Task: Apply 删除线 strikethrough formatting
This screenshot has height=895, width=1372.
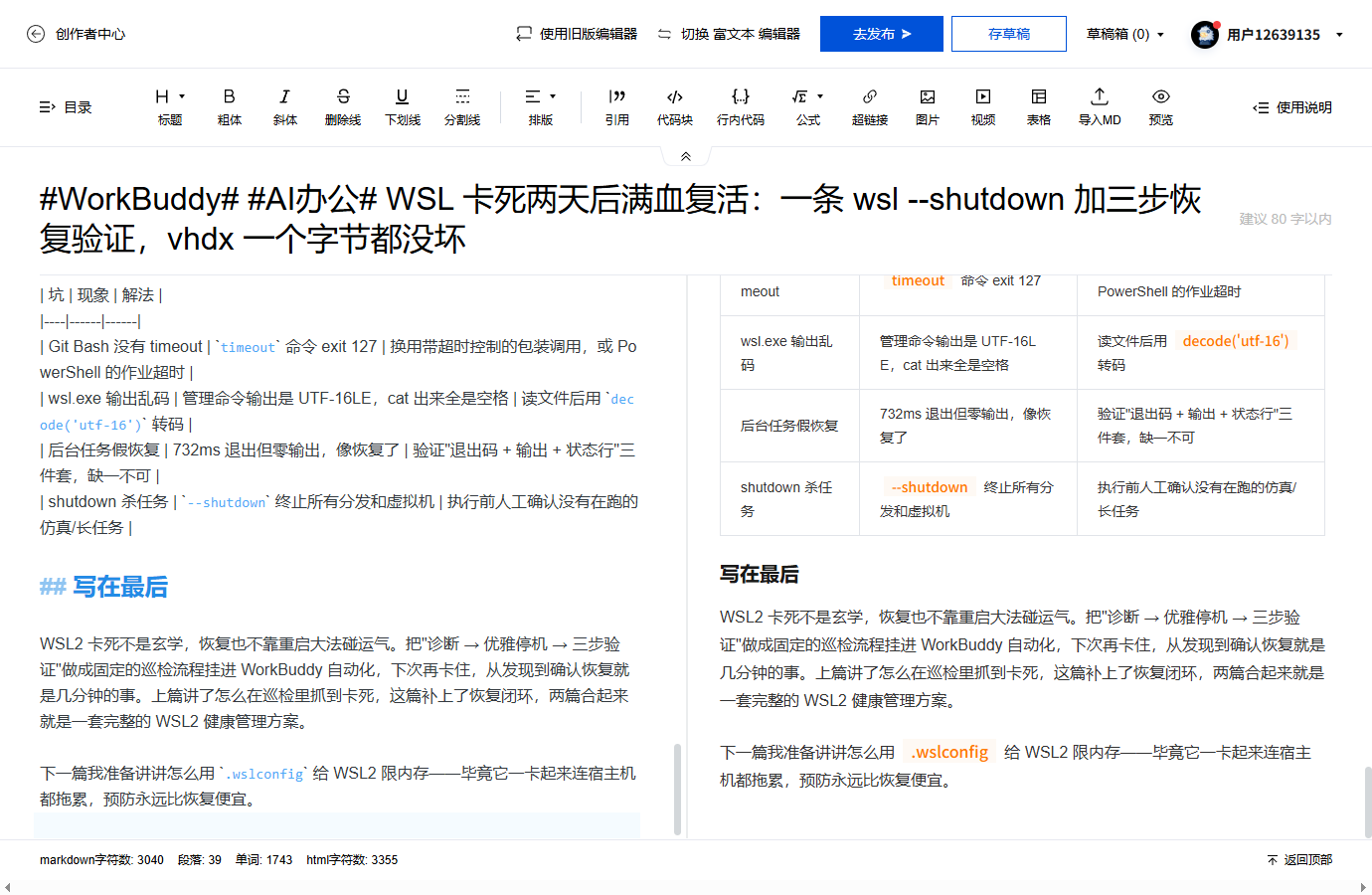Action: click(343, 106)
